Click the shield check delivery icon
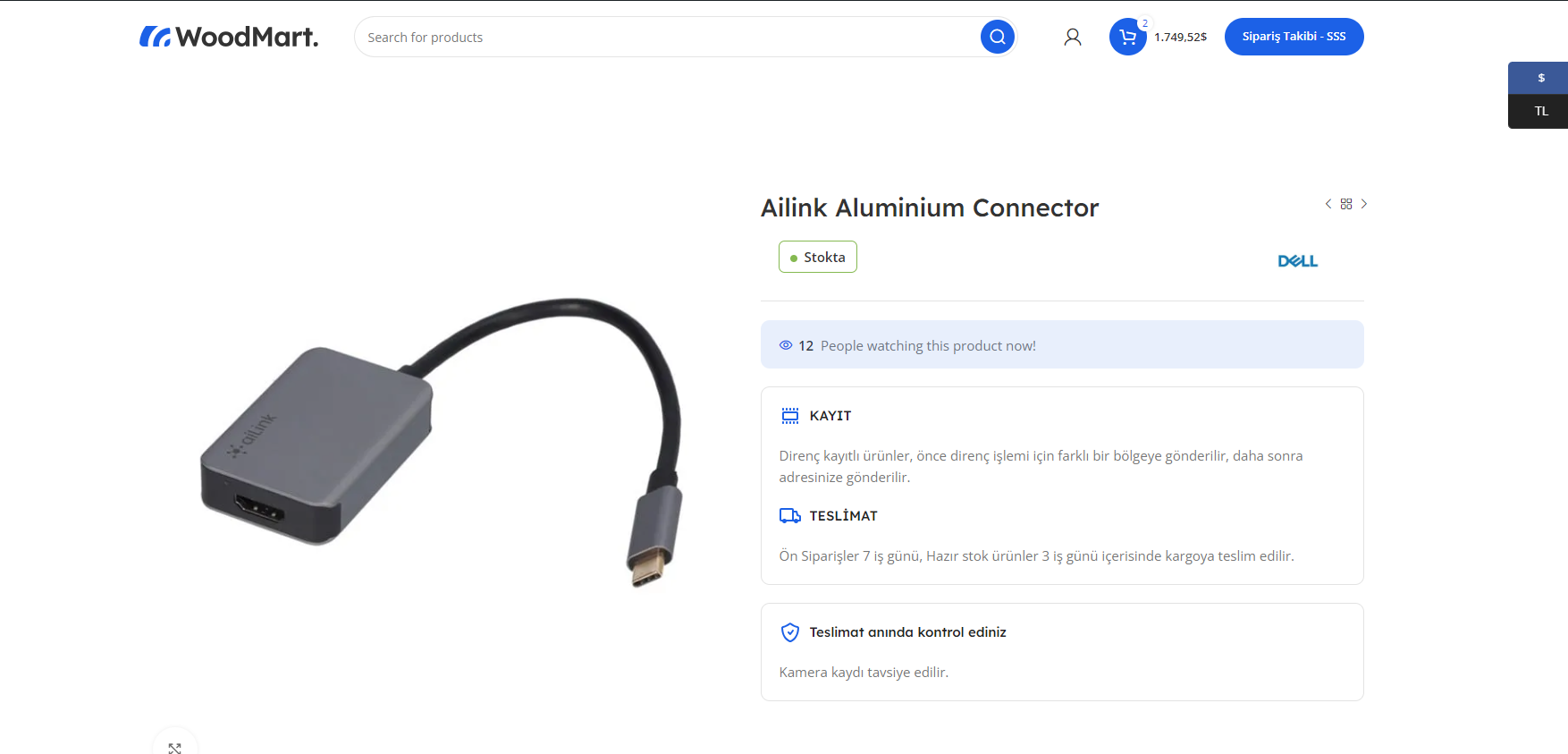Screen dimensions: 1568x754 point(790,632)
